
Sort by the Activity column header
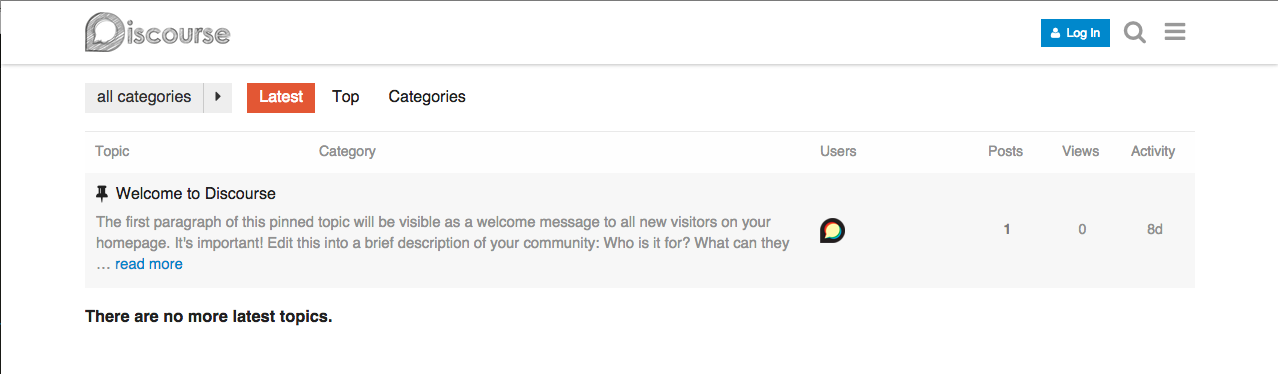pyautogui.click(x=1153, y=151)
